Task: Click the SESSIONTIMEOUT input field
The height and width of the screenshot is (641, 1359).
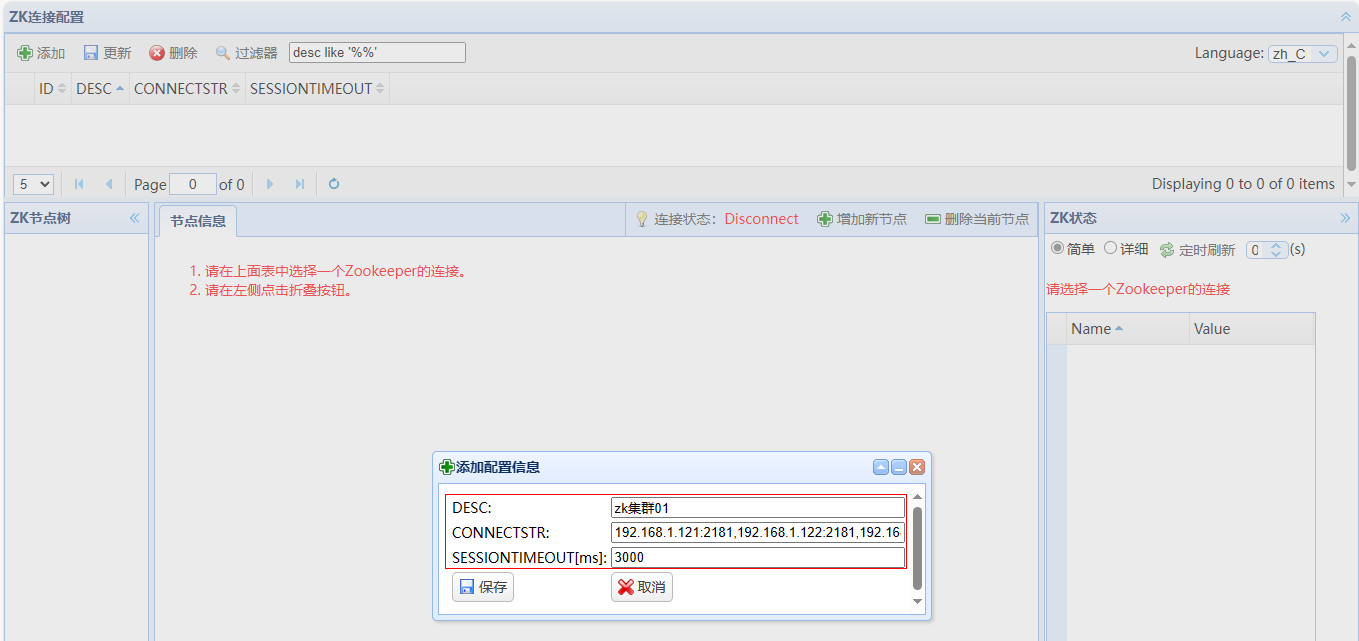Action: pyautogui.click(x=757, y=558)
